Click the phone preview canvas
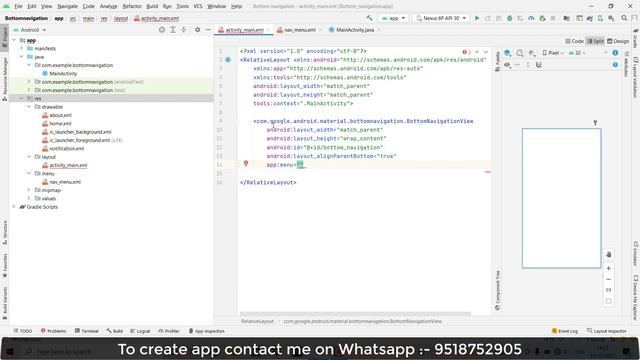Viewport: 640px width, 360px height. (562, 198)
